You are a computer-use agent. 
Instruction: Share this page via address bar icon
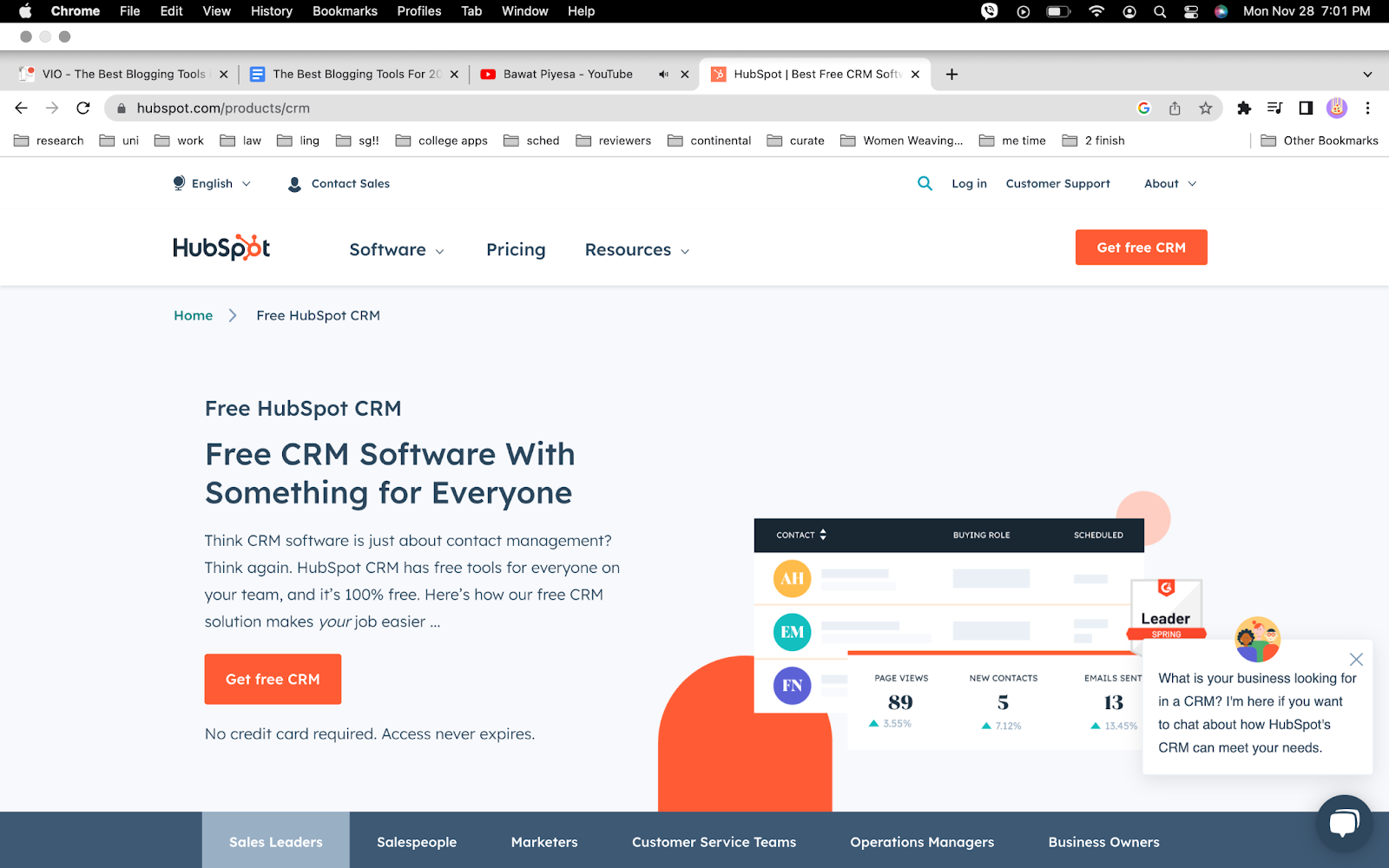click(x=1175, y=108)
